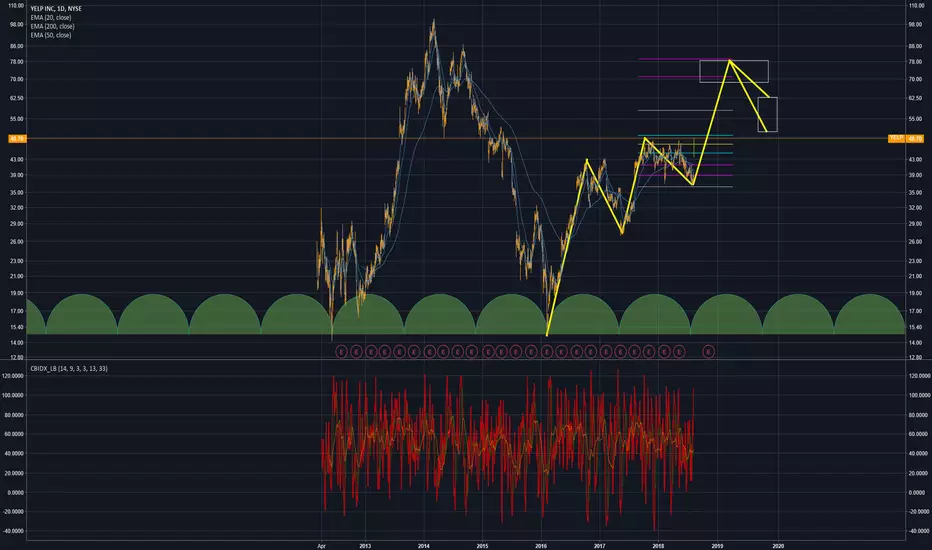Click the 98.00 value on the left price axis
Image resolution: width=932 pixels, height=550 pixels.
point(17,25)
